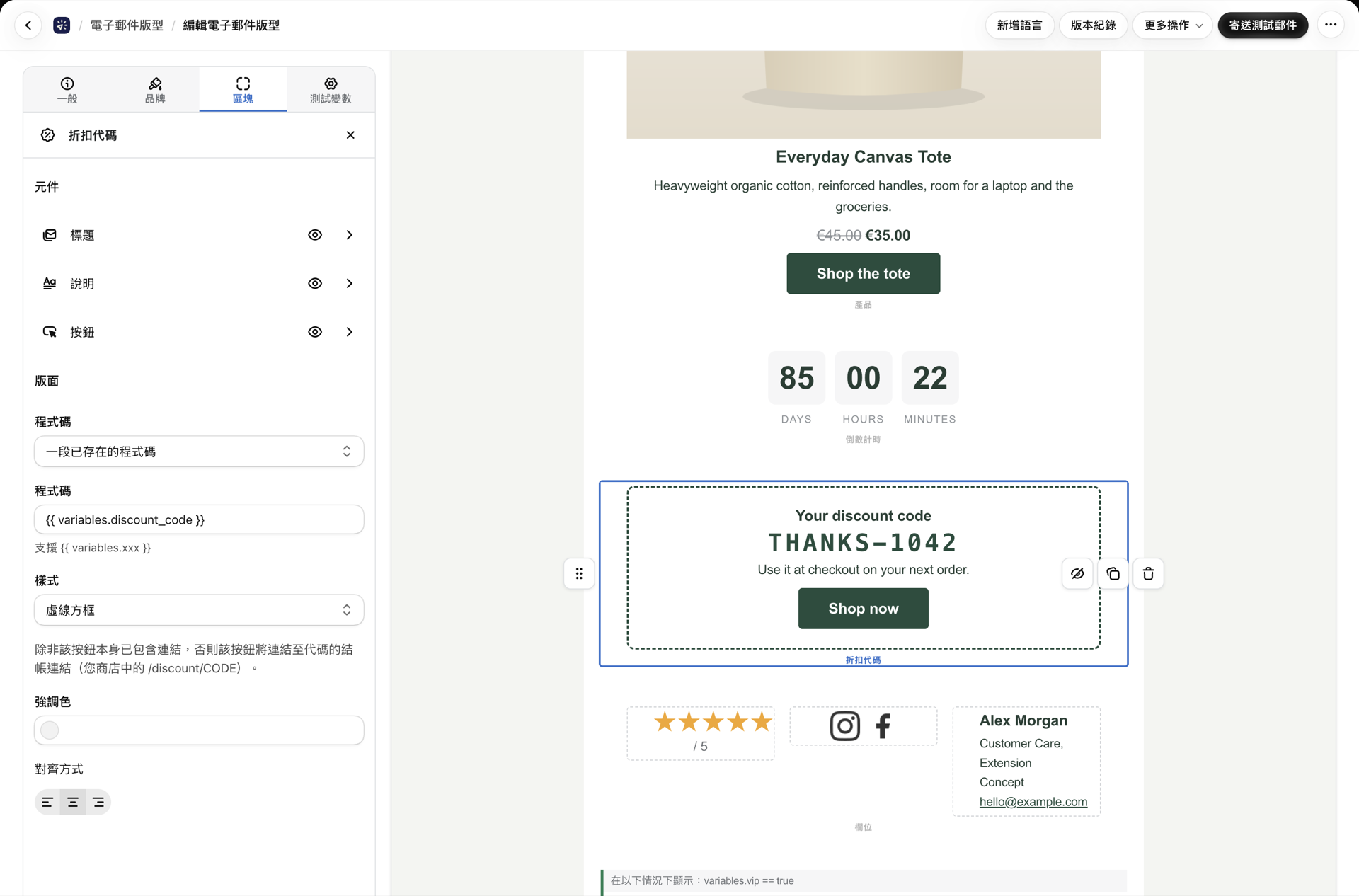Click the 按鈕 cursor component icon
Screen dimensions: 1359x896
pos(50,332)
